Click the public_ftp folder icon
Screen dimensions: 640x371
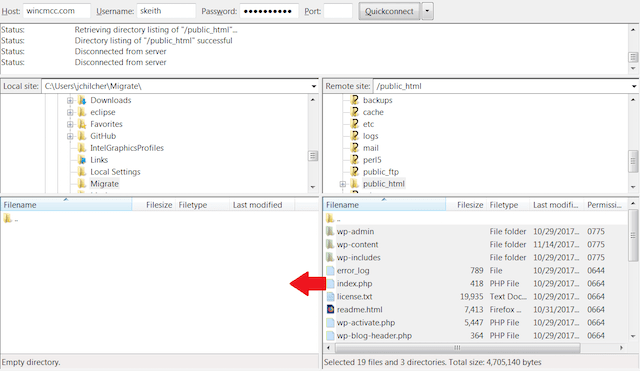pos(354,171)
